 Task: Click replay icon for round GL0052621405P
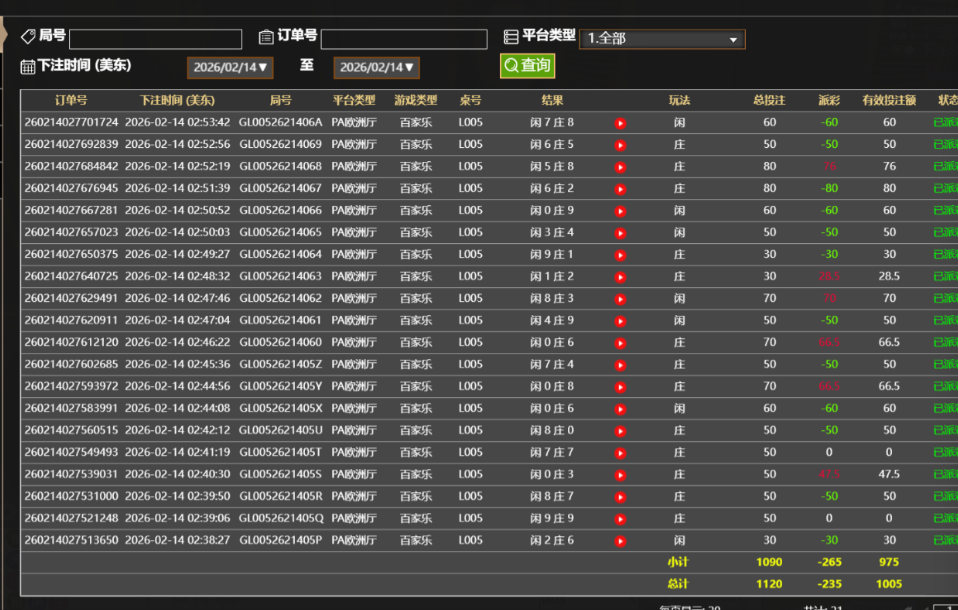coord(620,541)
